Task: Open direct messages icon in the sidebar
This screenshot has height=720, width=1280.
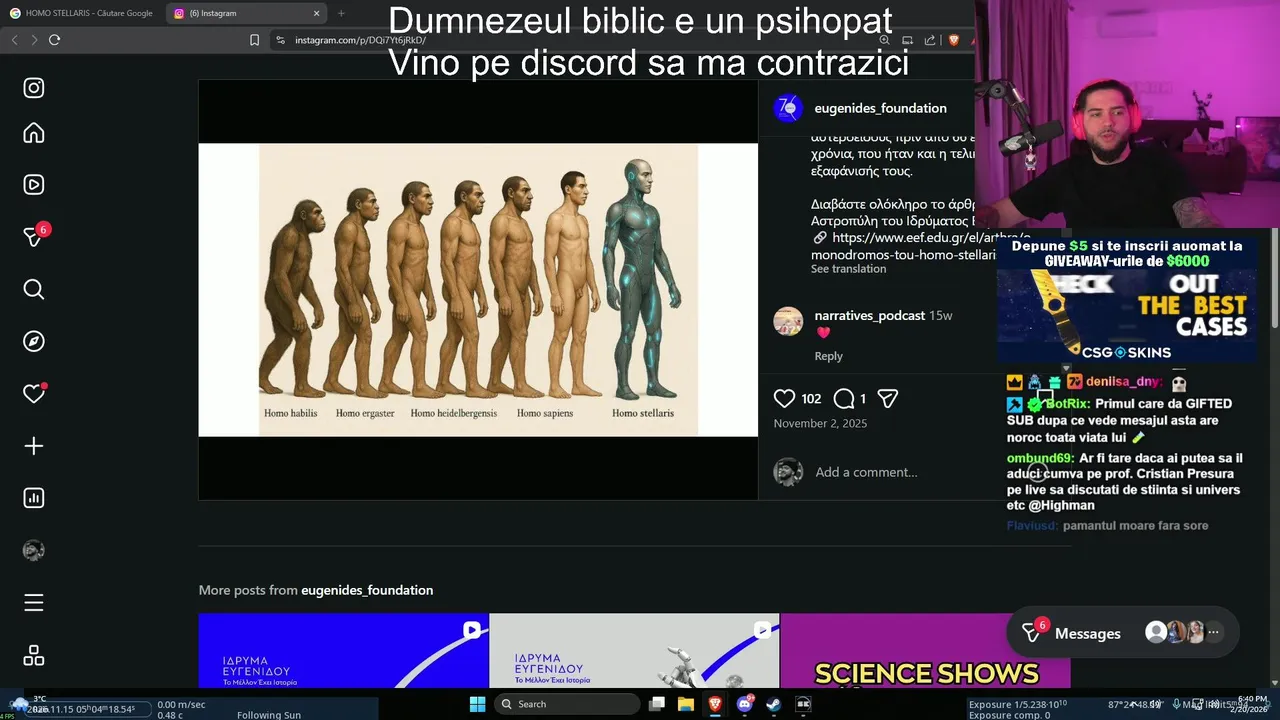Action: click(34, 236)
